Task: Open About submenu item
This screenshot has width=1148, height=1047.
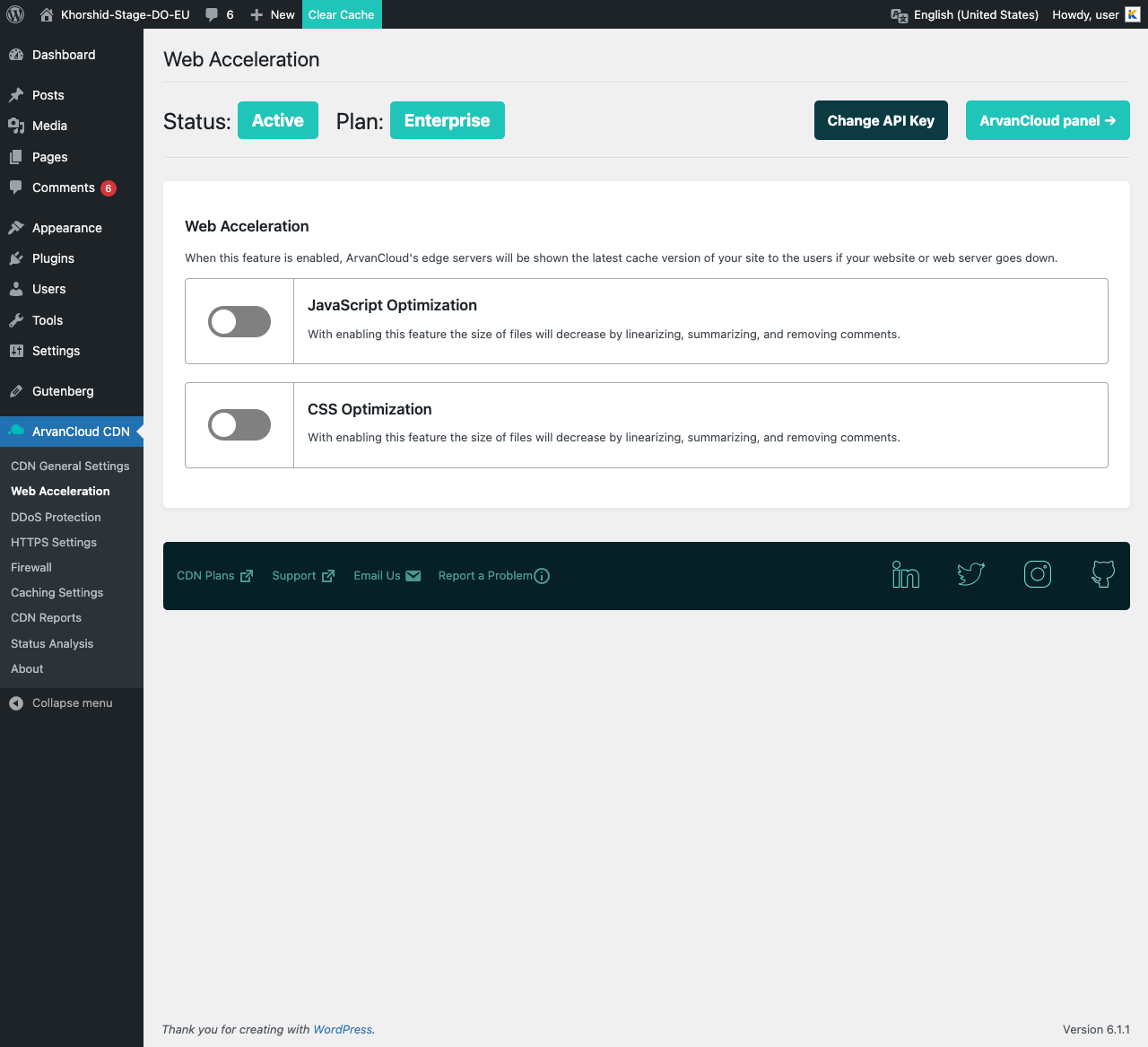Action: (27, 669)
